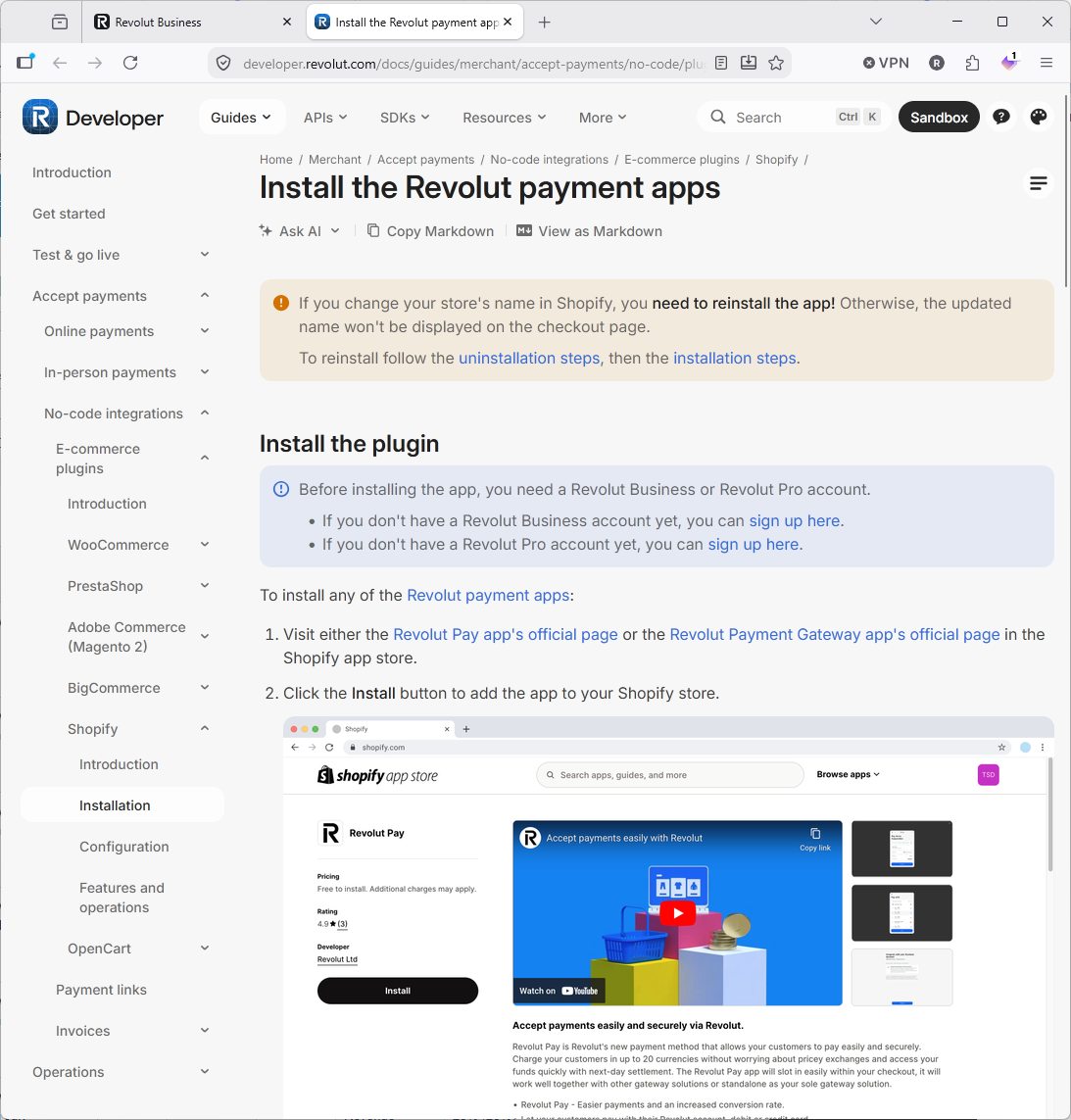
Task: Open the Revolut payment apps link
Action: click(488, 595)
